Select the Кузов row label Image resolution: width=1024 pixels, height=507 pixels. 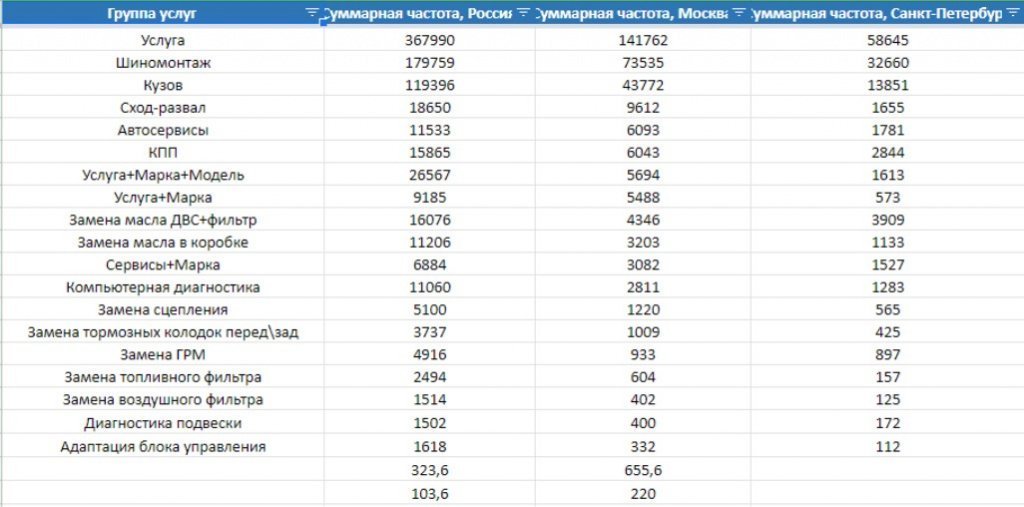162,85
